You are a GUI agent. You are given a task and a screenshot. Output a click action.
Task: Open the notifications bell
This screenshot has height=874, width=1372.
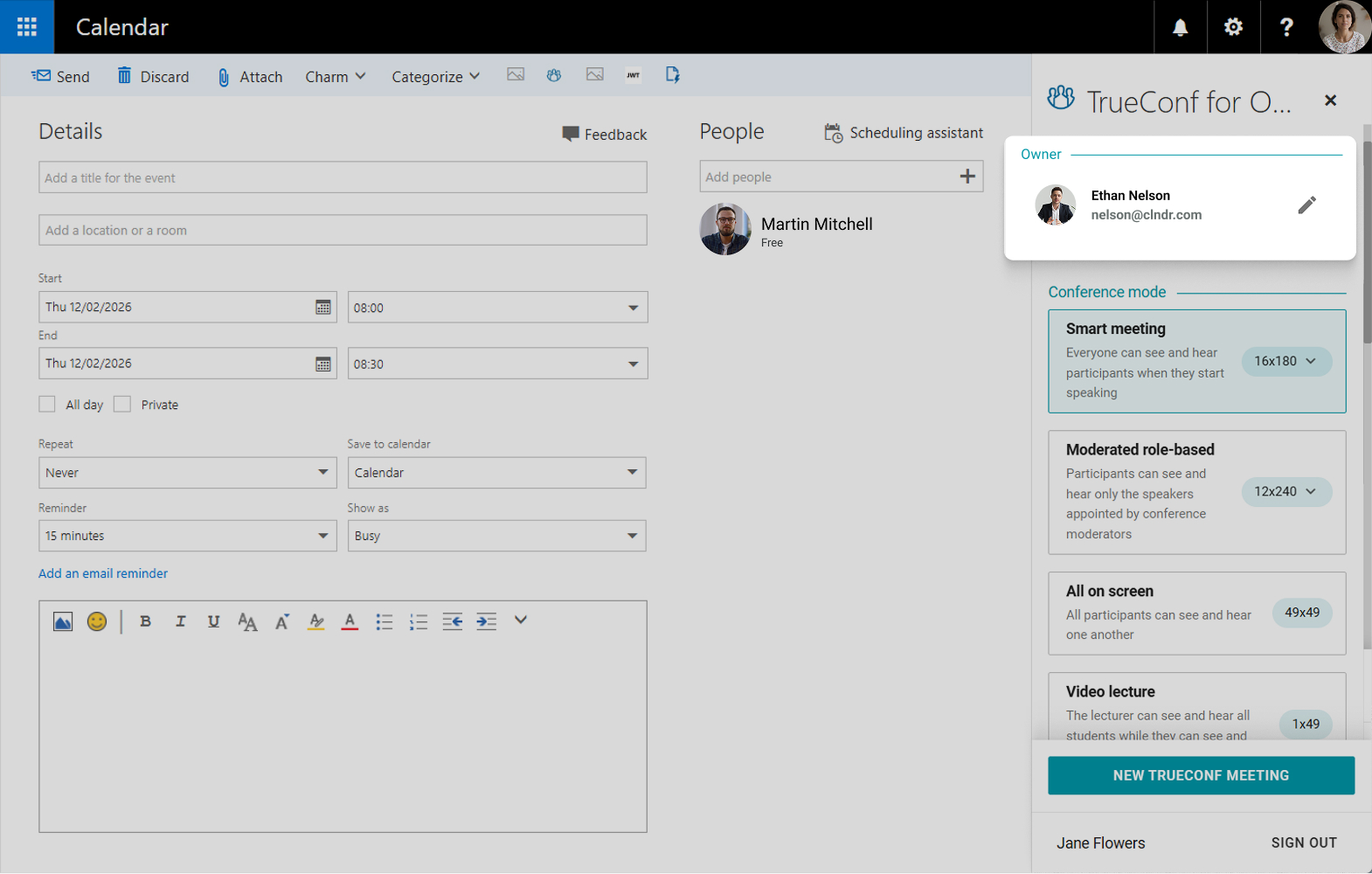pyautogui.click(x=1180, y=27)
